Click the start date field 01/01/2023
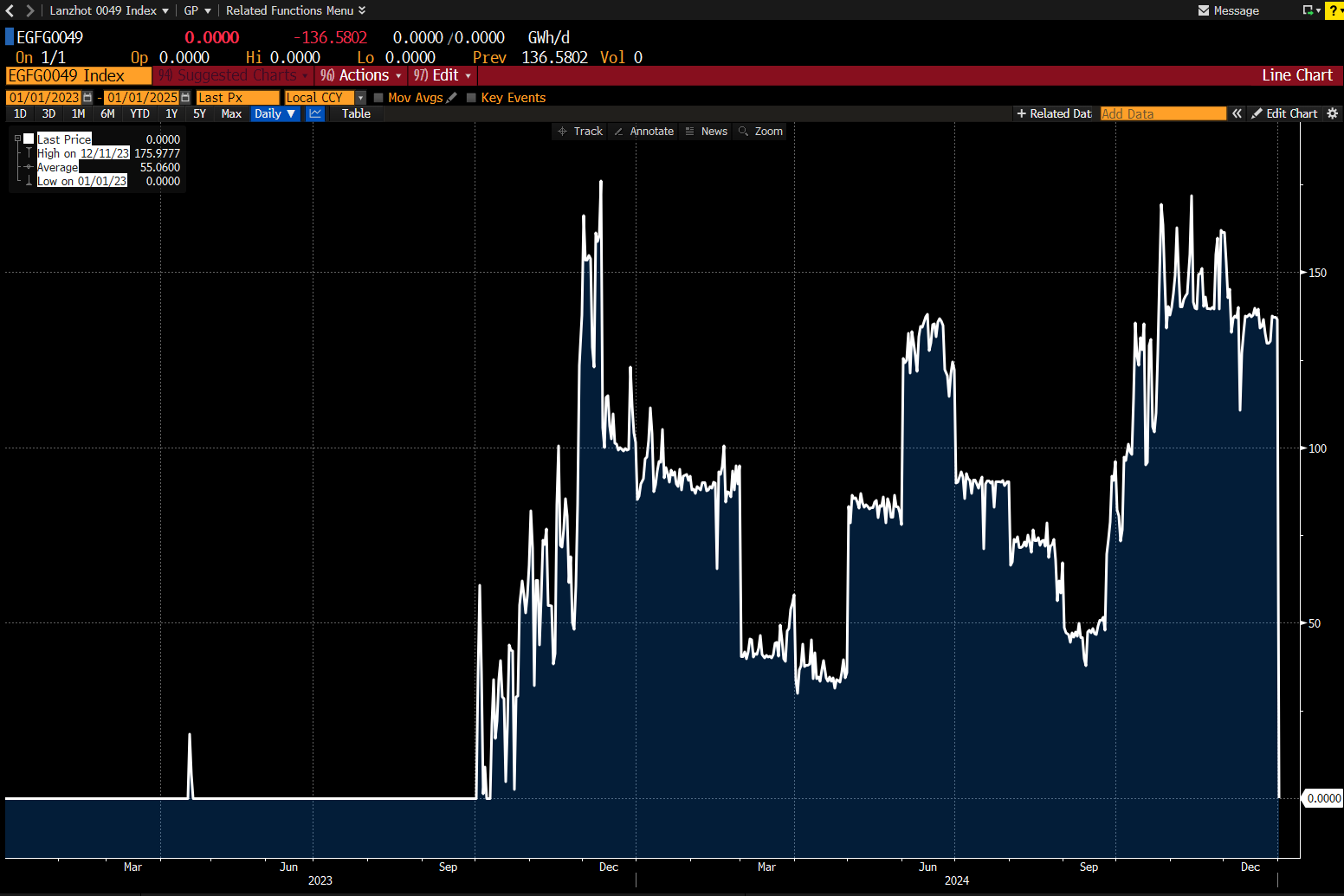 (43, 98)
